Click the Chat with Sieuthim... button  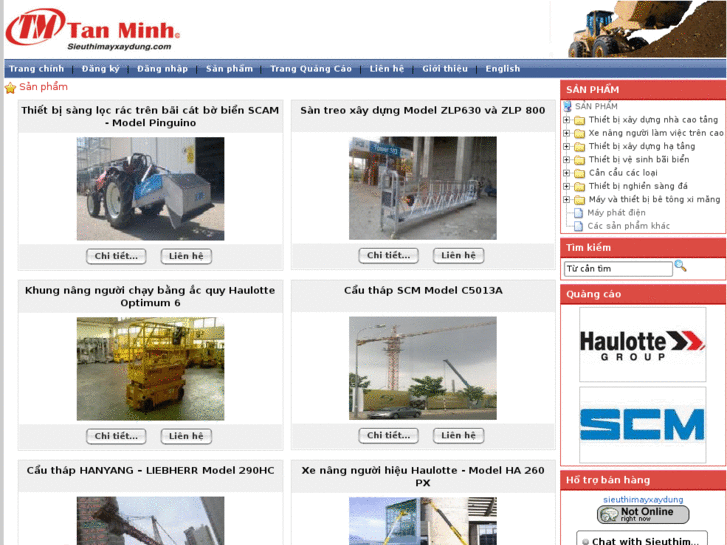coord(642,539)
